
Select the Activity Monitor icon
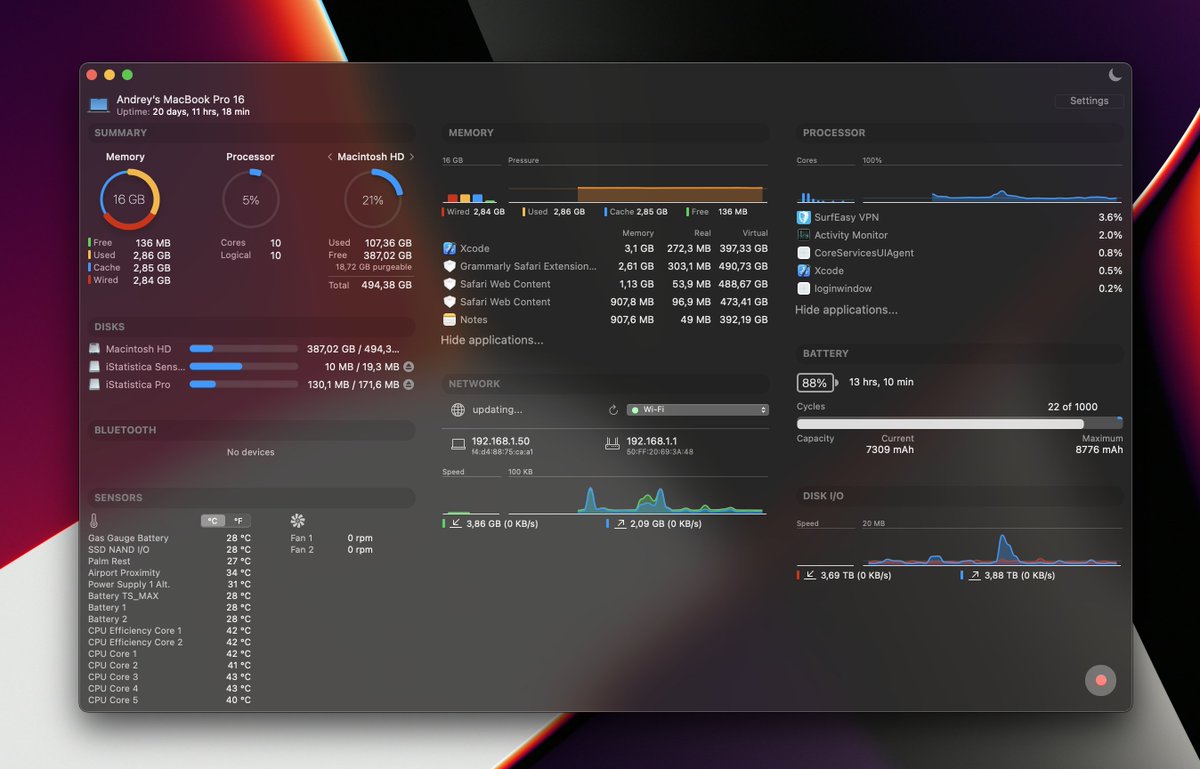(803, 235)
